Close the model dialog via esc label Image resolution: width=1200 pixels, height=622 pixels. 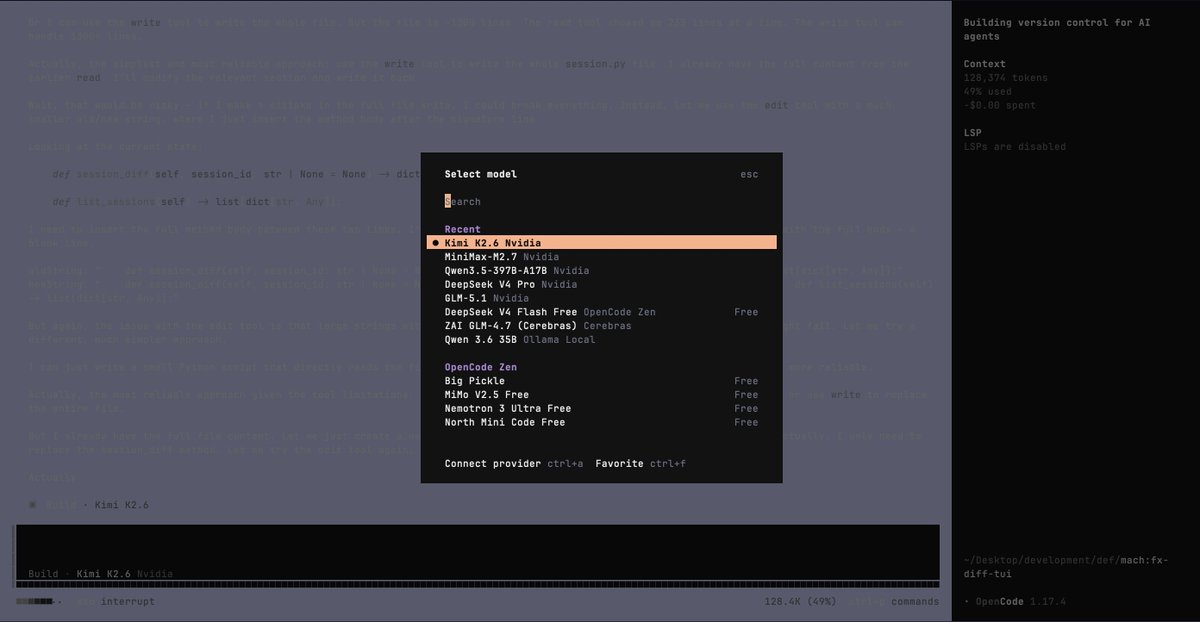pyautogui.click(x=749, y=174)
